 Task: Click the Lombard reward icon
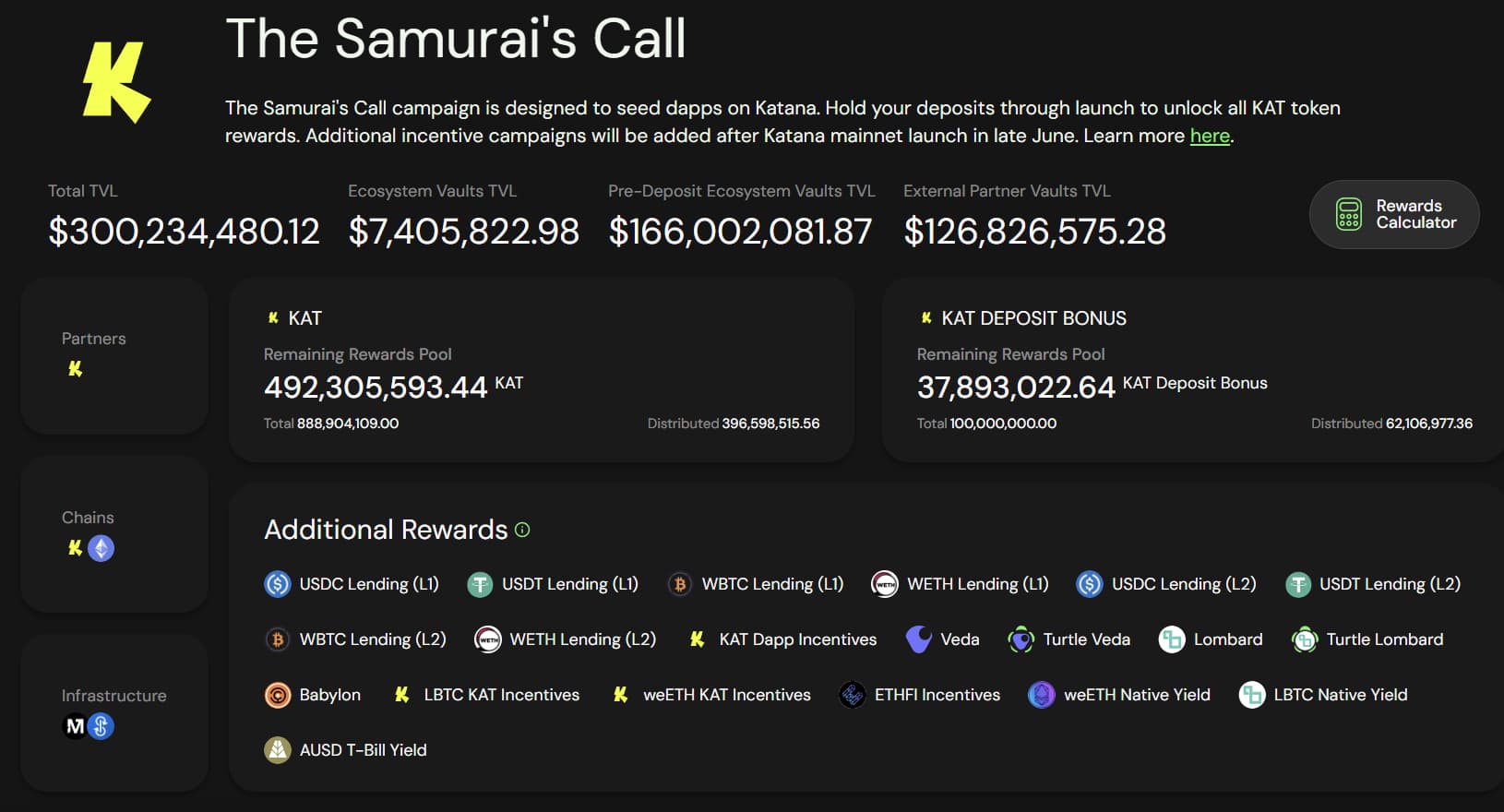pos(1172,639)
